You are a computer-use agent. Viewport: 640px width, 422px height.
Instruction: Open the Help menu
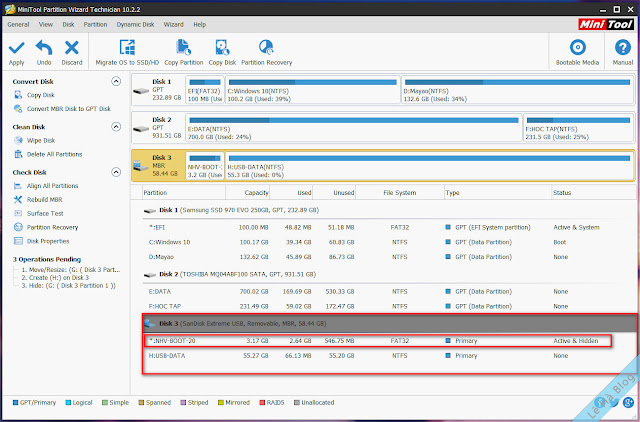(x=200, y=24)
